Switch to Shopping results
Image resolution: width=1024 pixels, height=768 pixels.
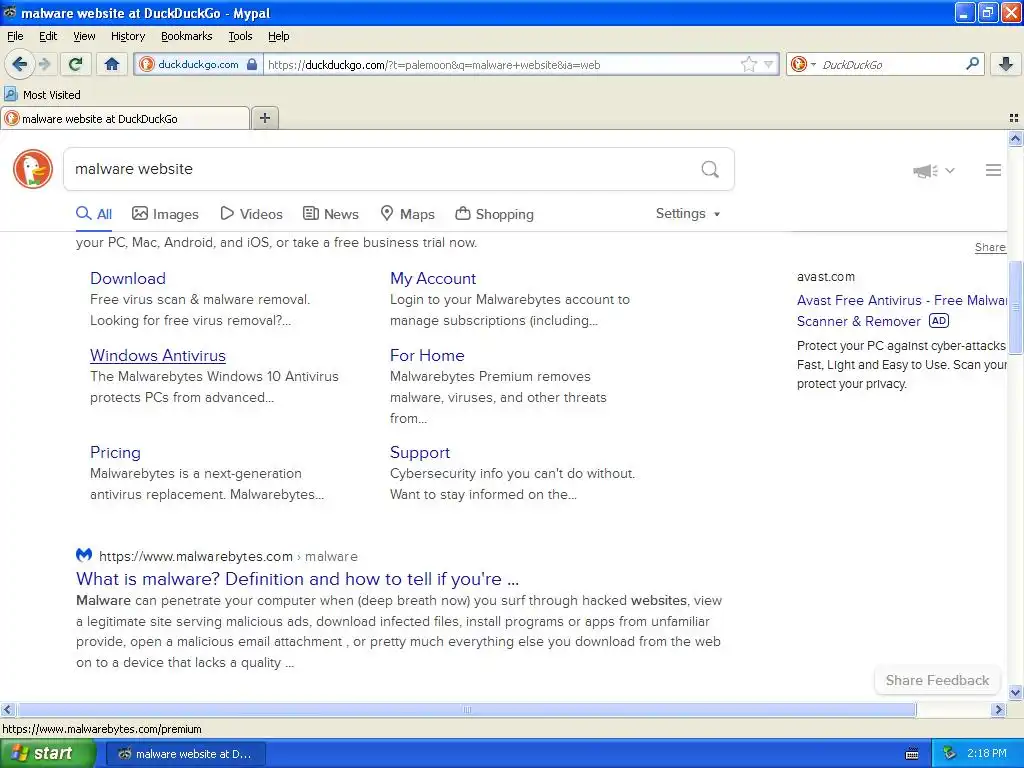pos(494,214)
